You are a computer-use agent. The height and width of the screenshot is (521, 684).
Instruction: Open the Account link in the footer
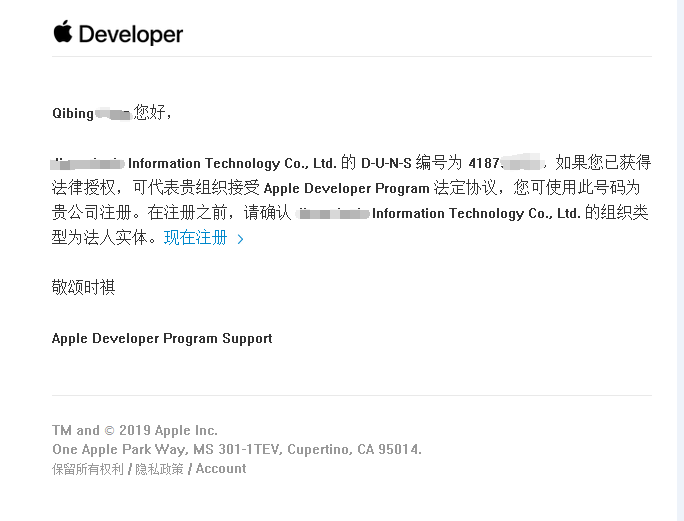(221, 469)
